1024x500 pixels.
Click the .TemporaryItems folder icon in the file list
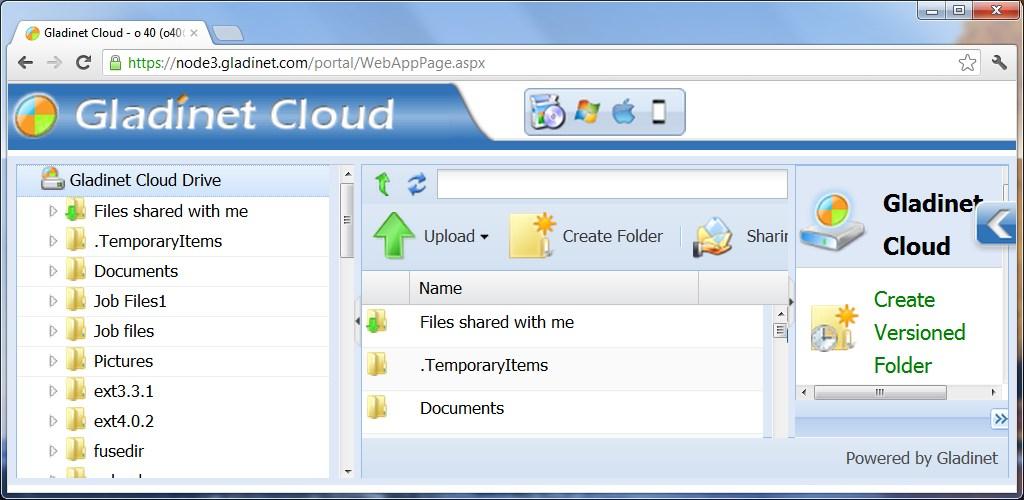pos(376,365)
